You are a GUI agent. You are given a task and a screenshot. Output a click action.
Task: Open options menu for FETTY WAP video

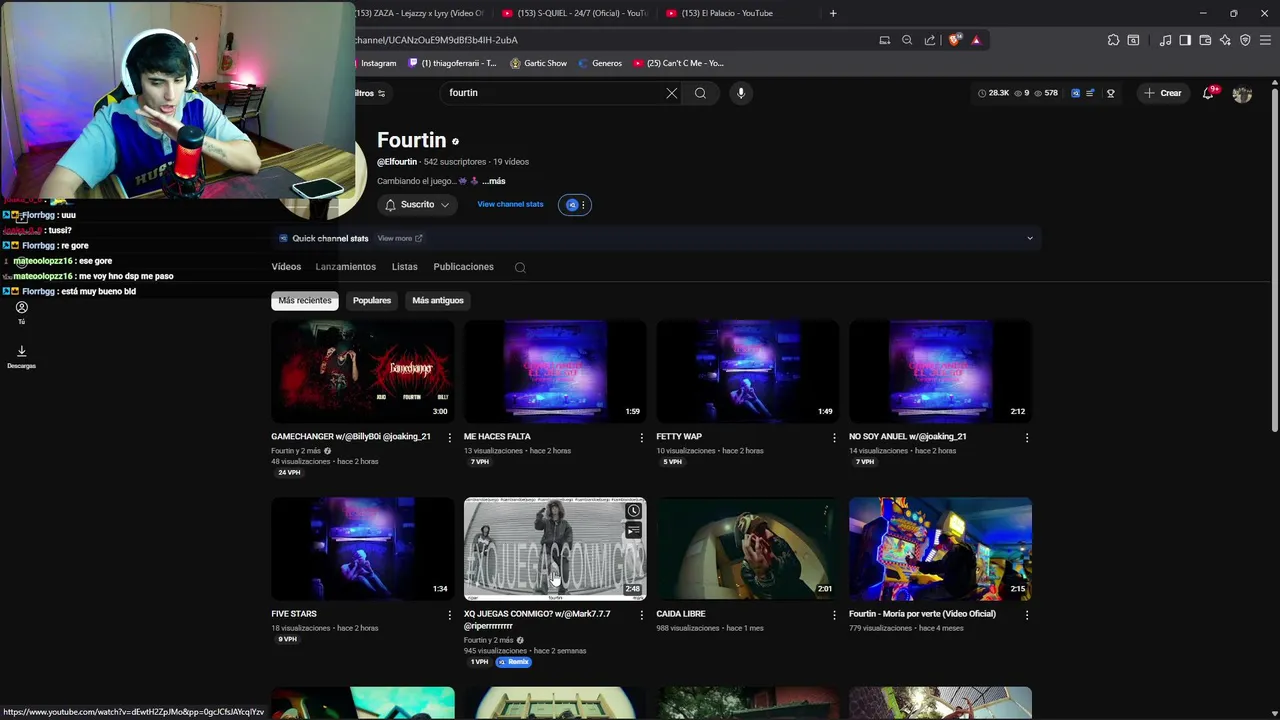(x=834, y=437)
